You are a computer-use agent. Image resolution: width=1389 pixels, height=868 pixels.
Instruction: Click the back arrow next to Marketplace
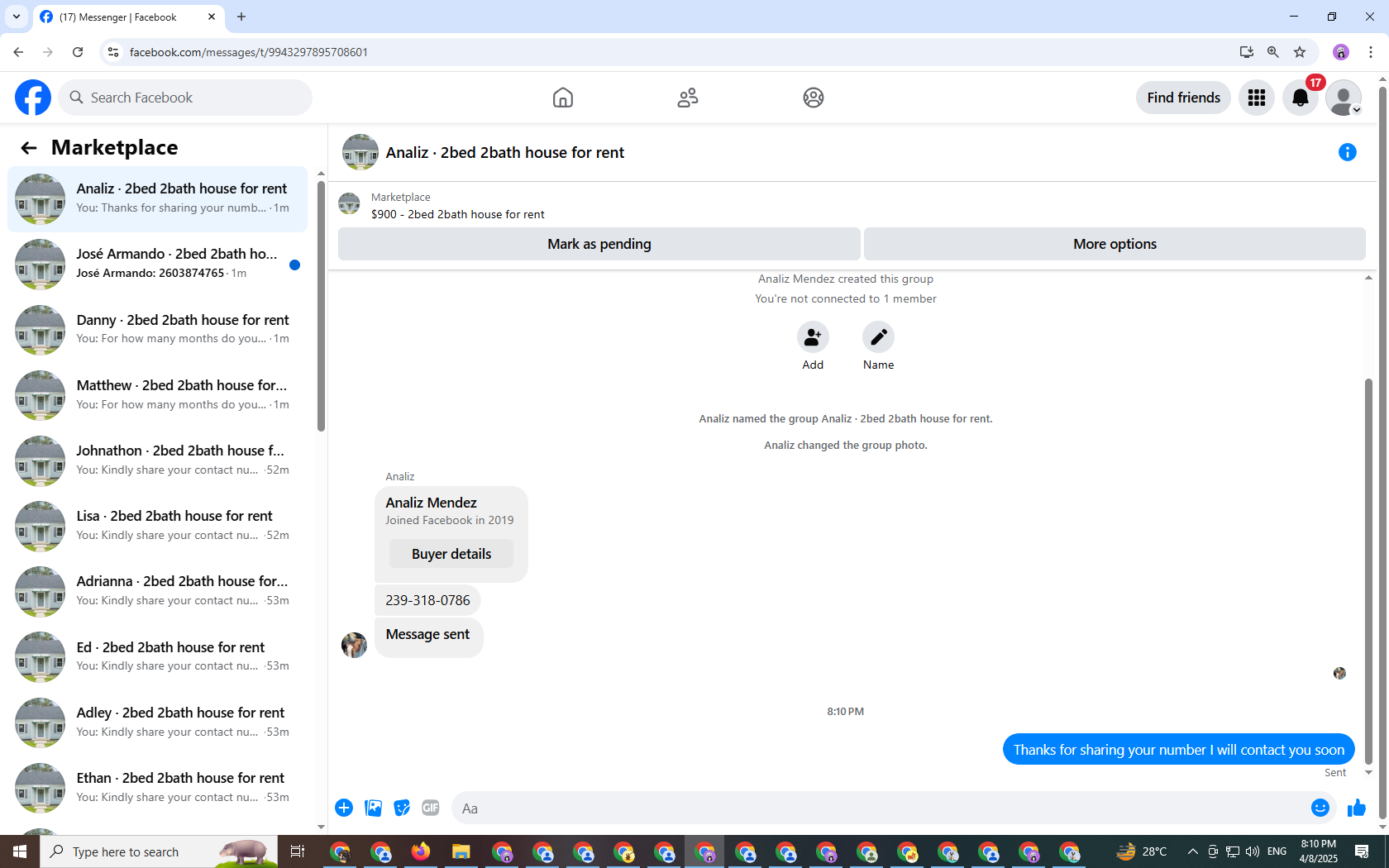pyautogui.click(x=29, y=148)
